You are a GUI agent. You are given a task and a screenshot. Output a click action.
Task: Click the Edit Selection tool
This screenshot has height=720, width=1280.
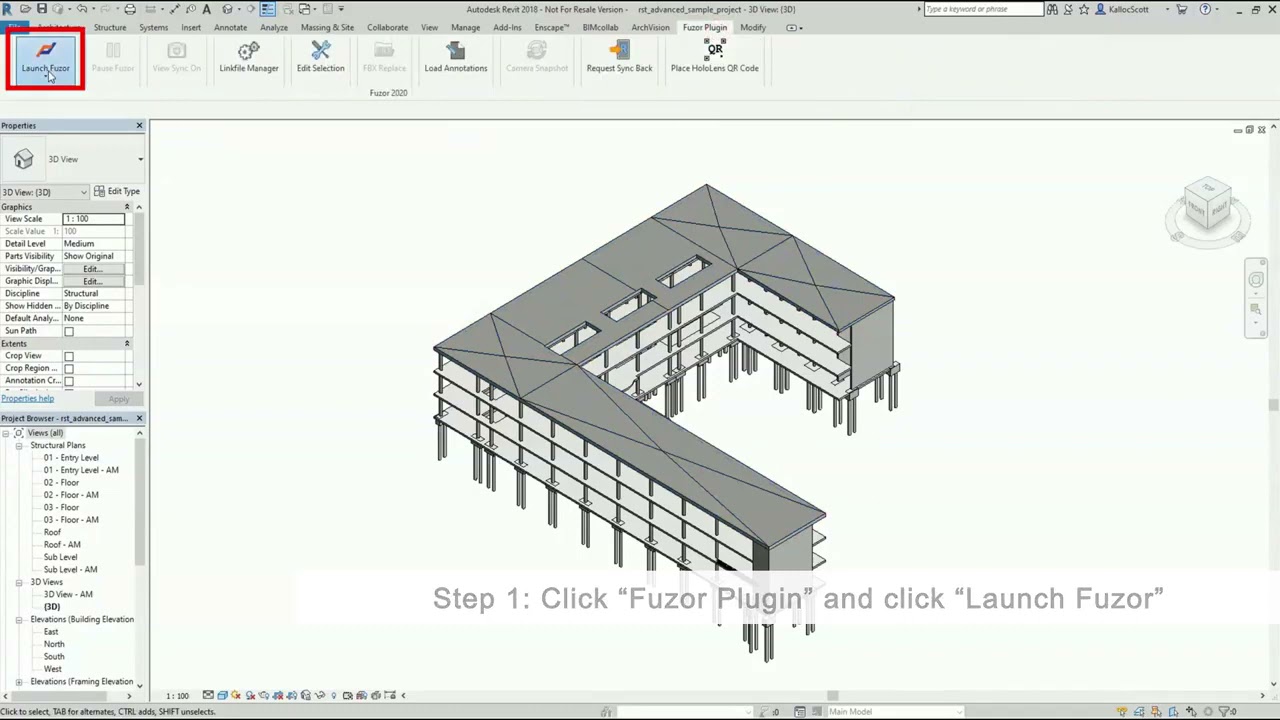[x=320, y=58]
